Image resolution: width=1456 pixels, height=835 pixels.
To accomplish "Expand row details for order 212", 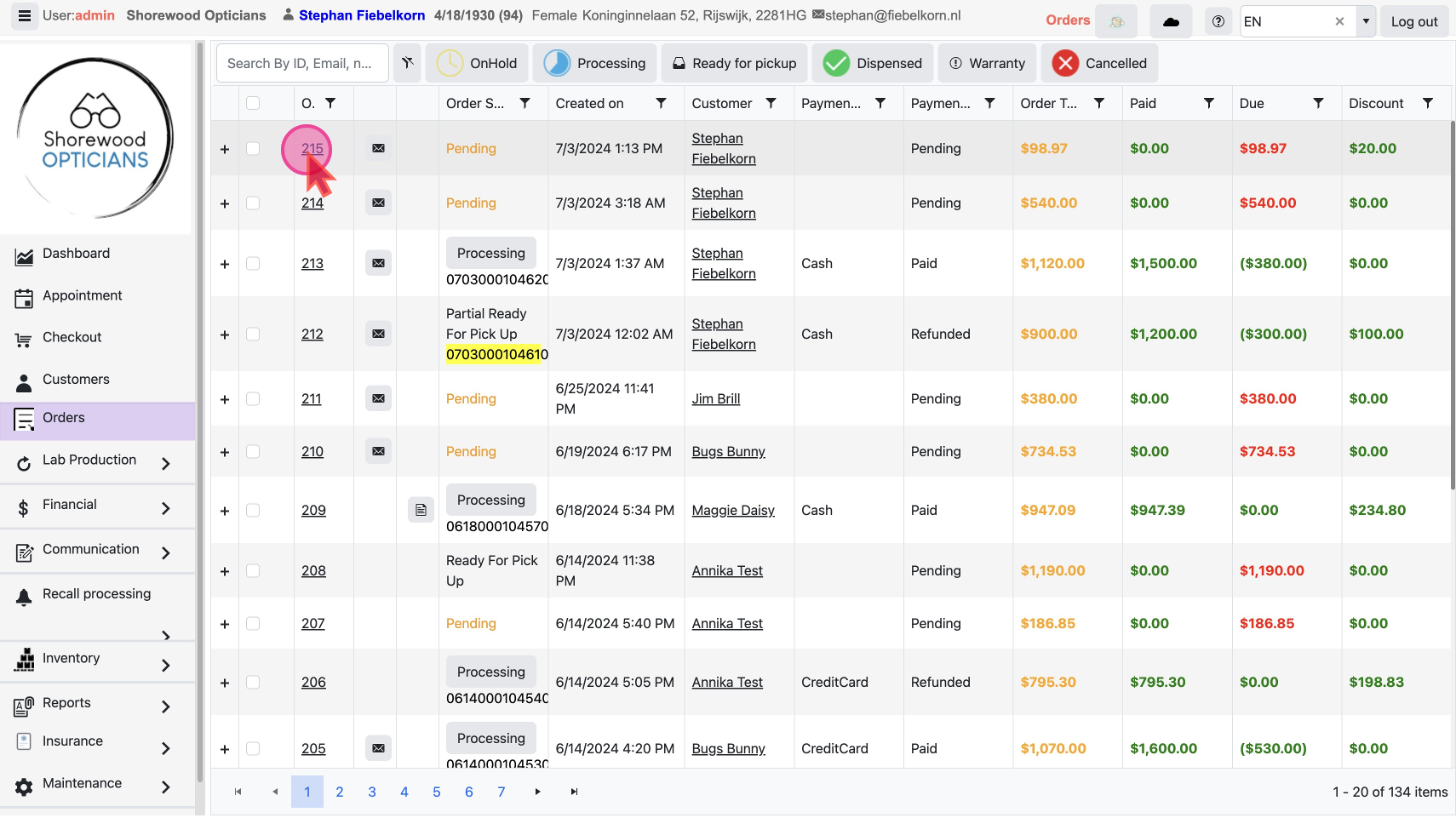I will point(225,335).
